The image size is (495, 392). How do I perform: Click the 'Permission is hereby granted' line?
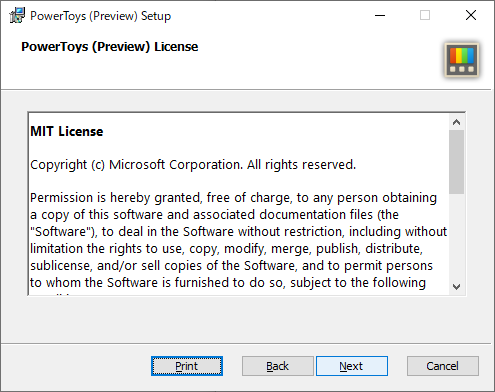pos(233,198)
